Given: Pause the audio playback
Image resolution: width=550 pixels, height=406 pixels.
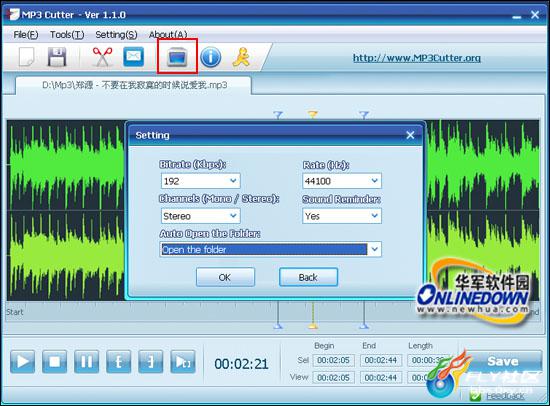Looking at the screenshot, I should point(87,361).
